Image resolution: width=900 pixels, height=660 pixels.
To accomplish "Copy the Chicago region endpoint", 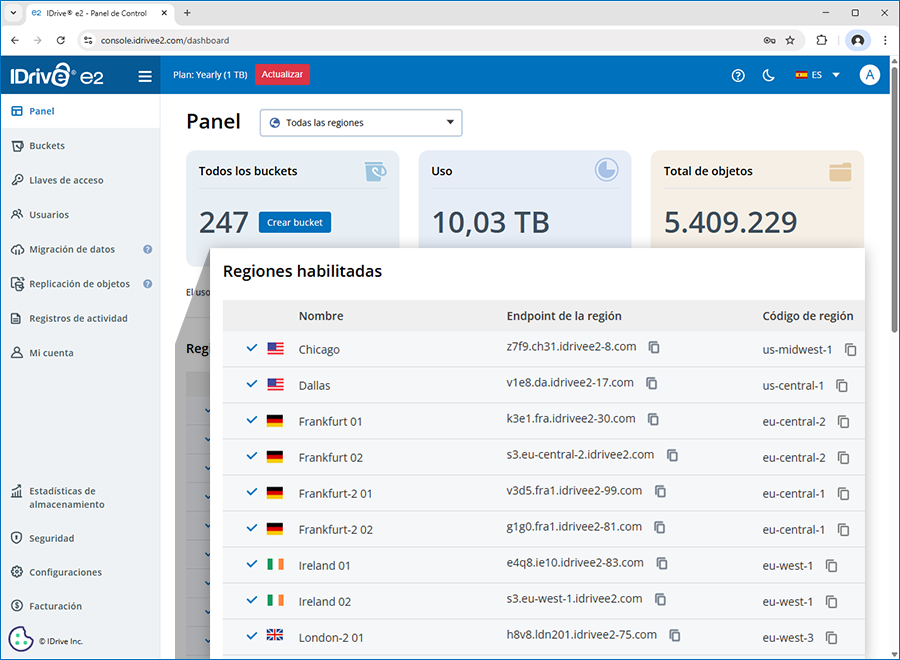I will [654, 348].
